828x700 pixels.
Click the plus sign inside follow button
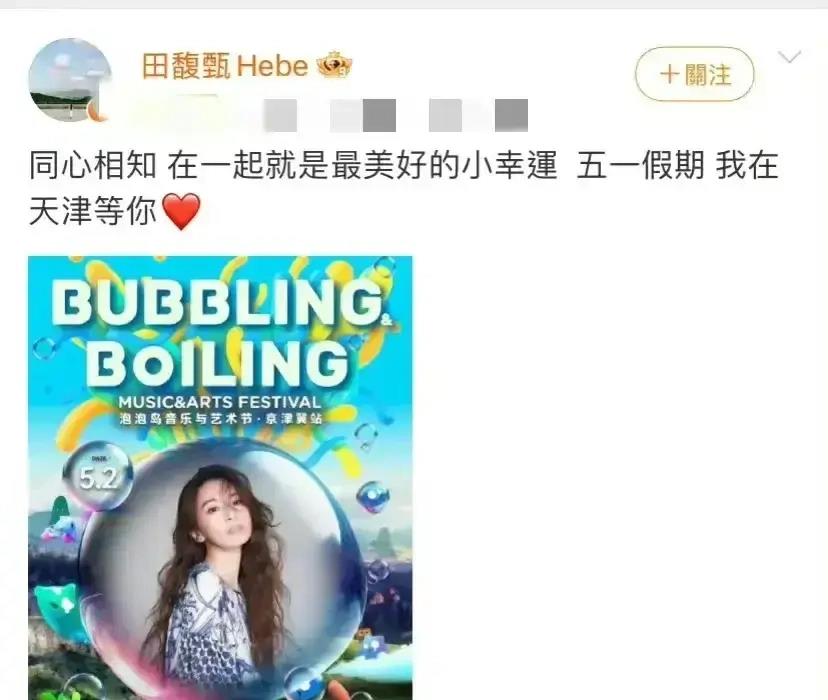[669, 74]
